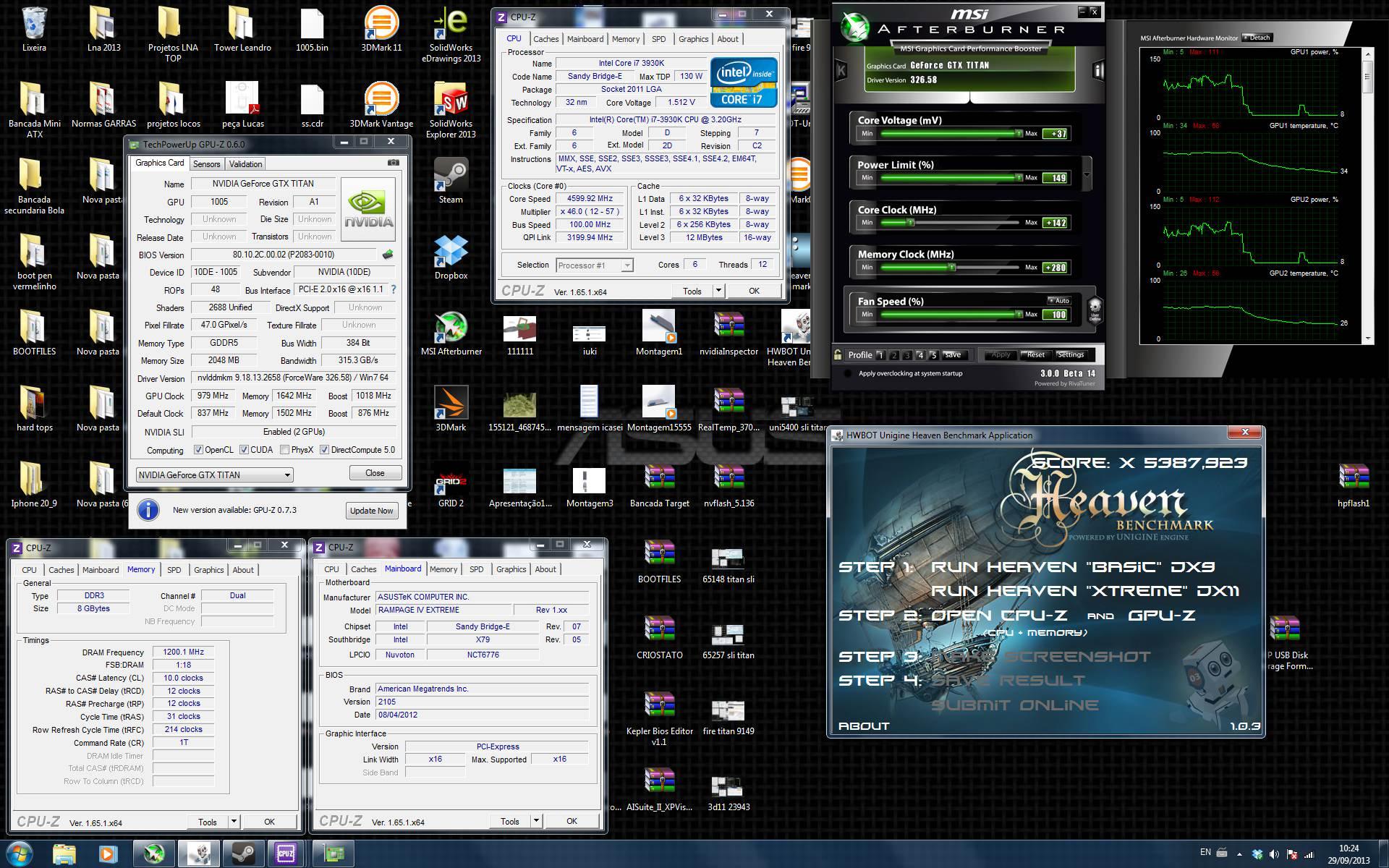Toggle the DirectCompute 5.0 checkbox

(x=324, y=450)
